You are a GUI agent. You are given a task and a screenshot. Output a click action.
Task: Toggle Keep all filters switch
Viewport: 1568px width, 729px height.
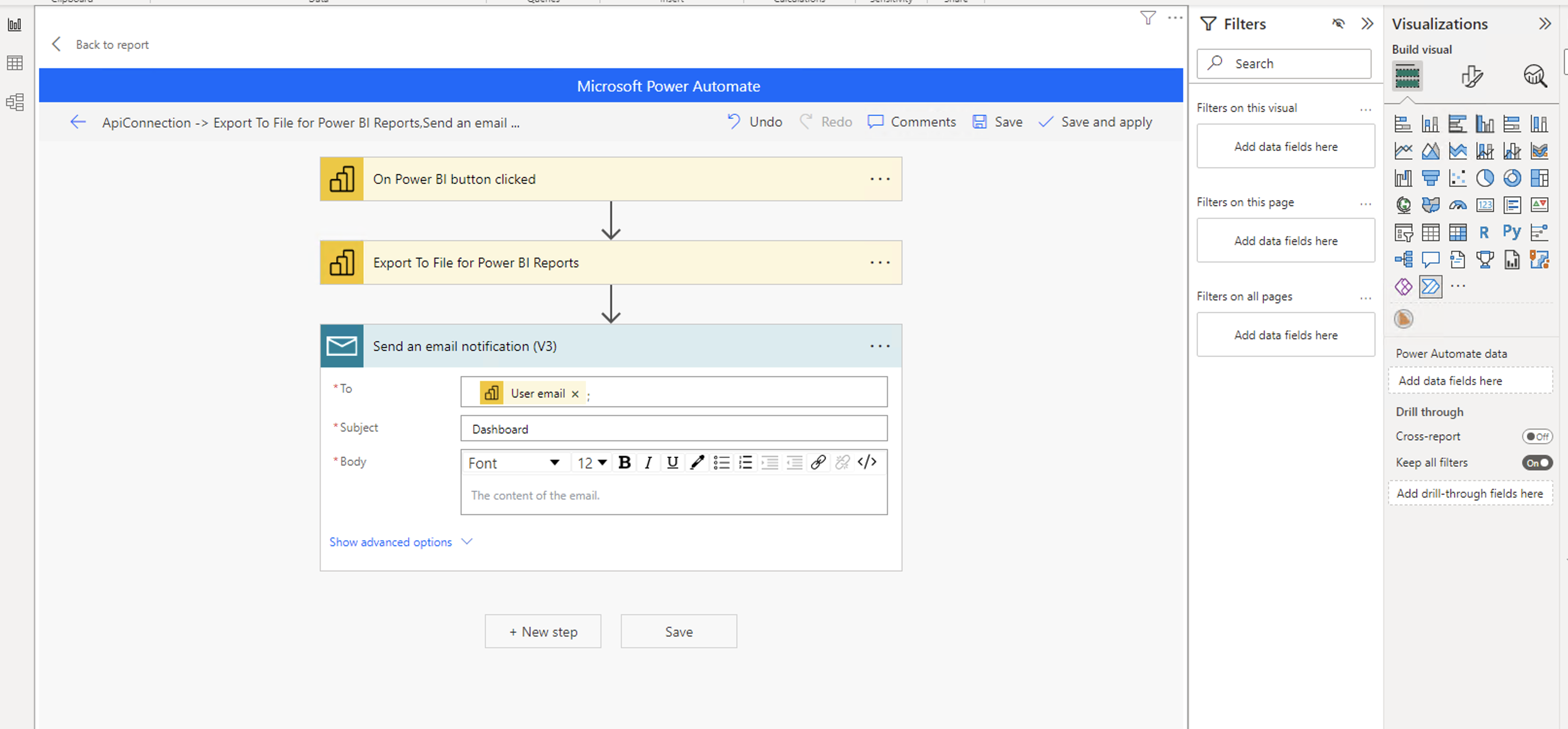1537,463
